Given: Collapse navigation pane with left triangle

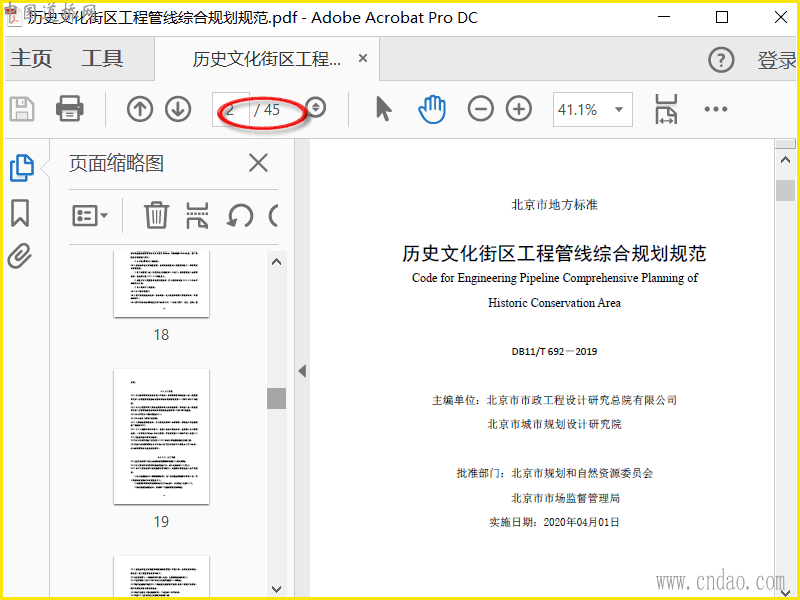Looking at the screenshot, I should pos(302,371).
